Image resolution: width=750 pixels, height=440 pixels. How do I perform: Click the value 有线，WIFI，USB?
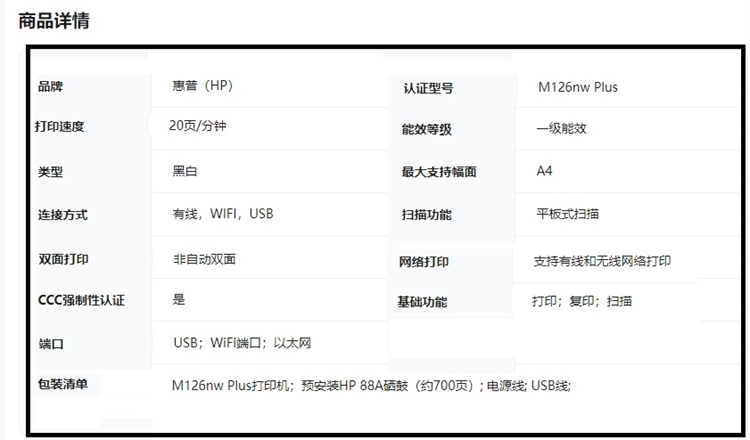(x=223, y=213)
